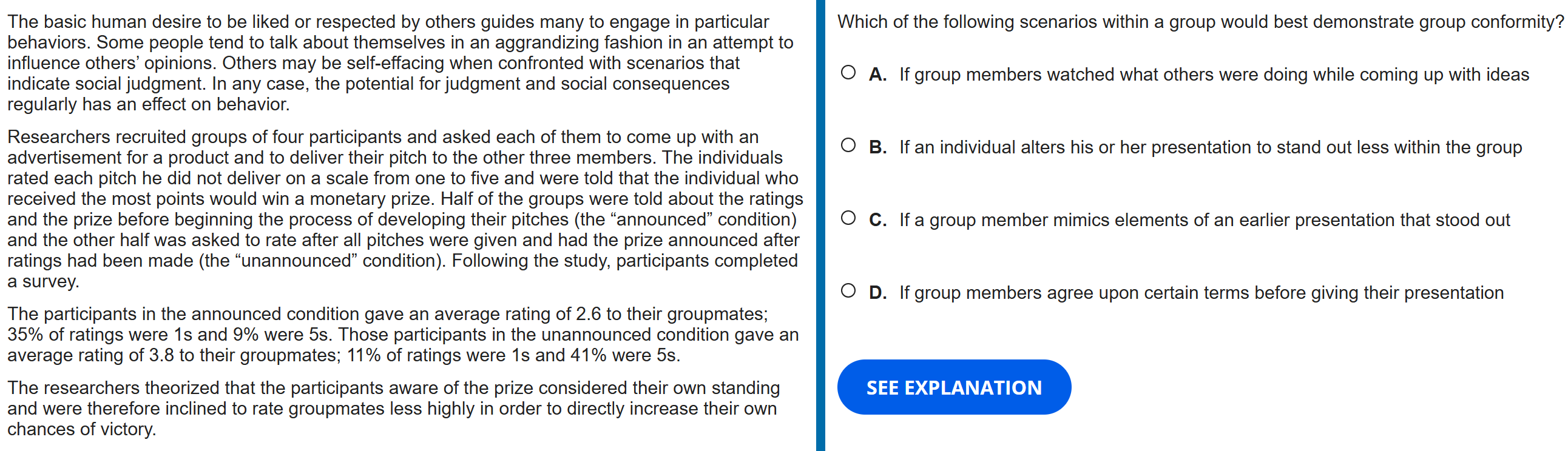Image resolution: width=1568 pixels, height=451 pixels.
Task: Select radio button for answer A
Action: coord(848,73)
